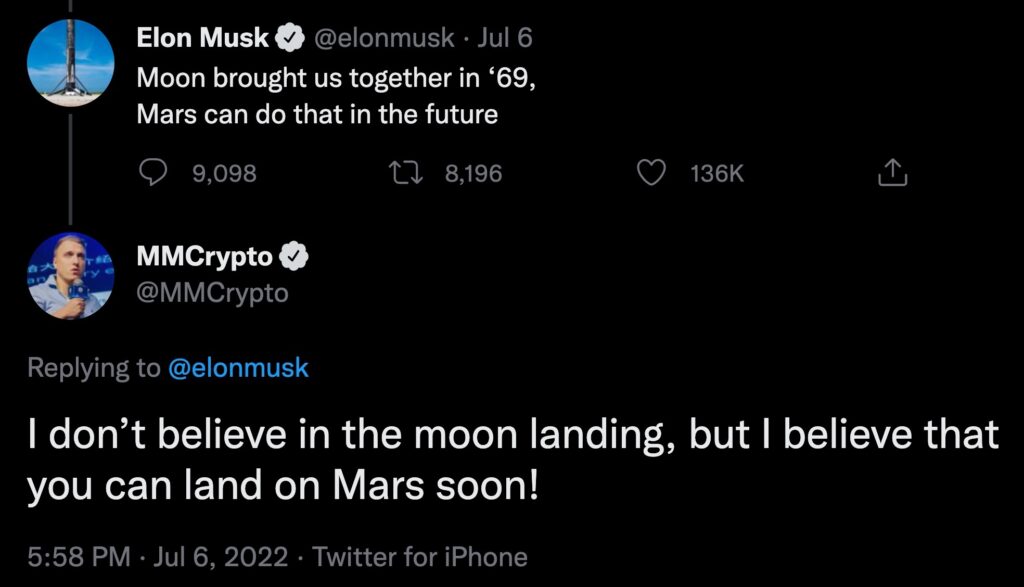Like the tweet with the heart icon
The height and width of the screenshot is (587, 1024).
pyautogui.click(x=652, y=174)
